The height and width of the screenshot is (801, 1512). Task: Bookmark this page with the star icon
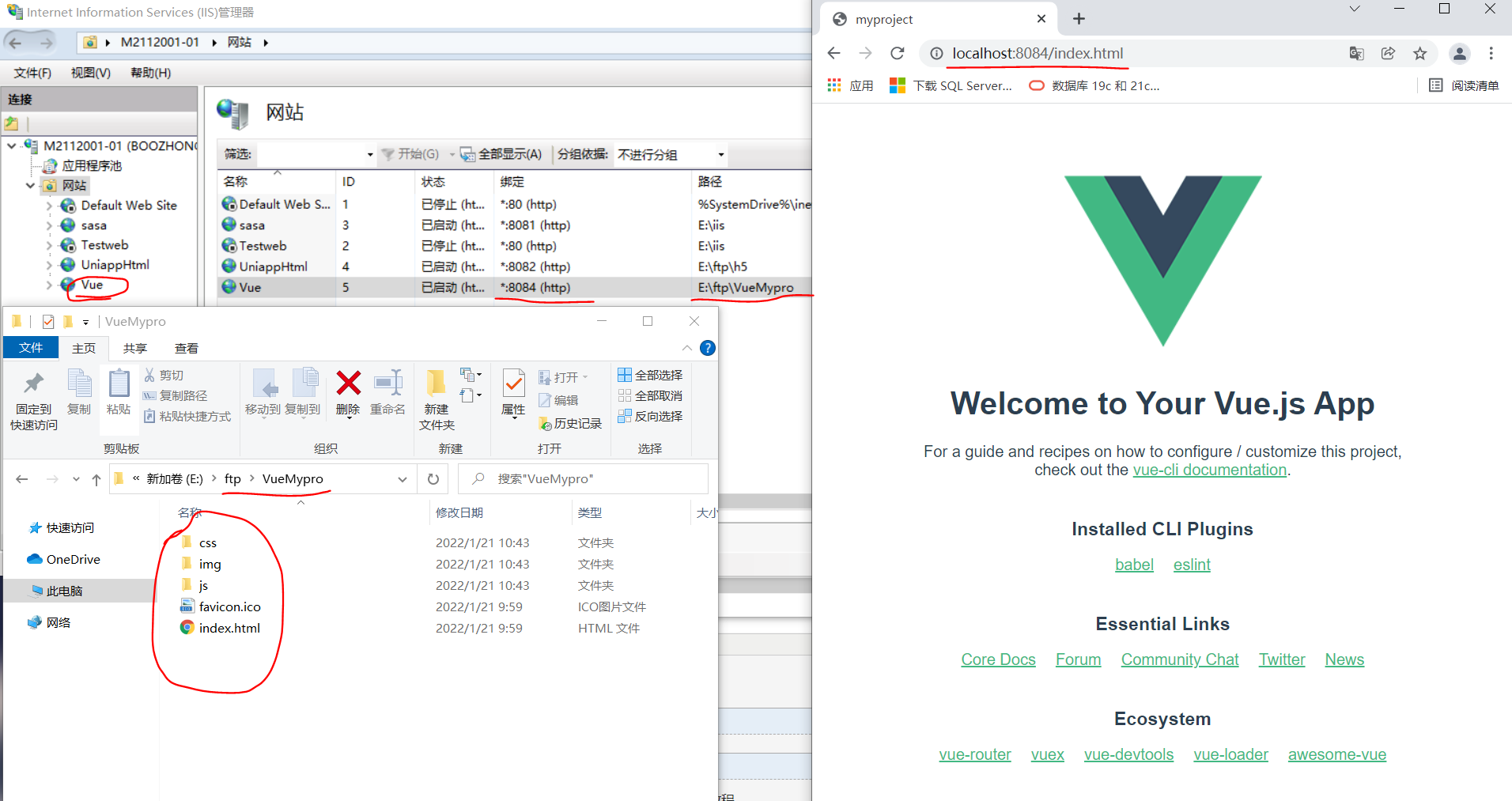(1420, 53)
